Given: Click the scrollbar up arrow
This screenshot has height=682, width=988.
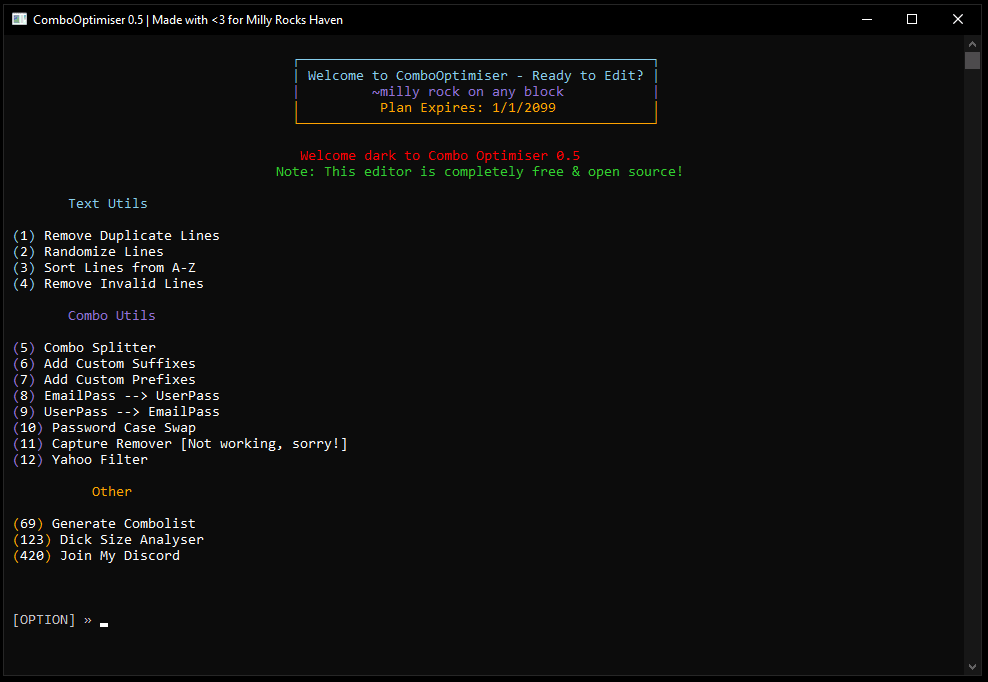Looking at the screenshot, I should pos(972,43).
